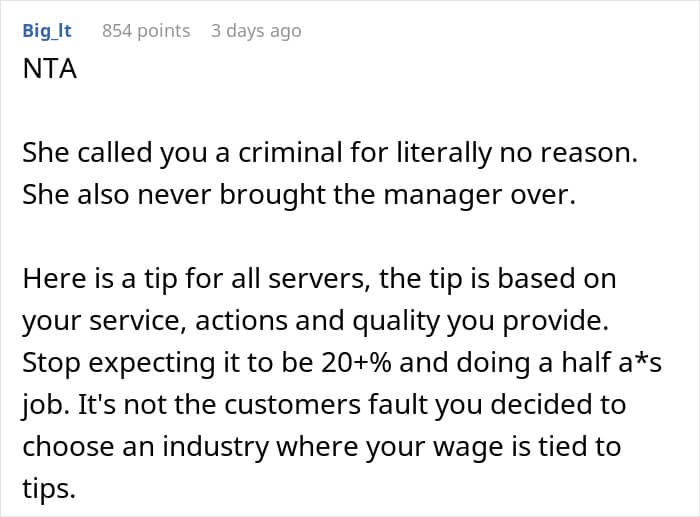Click the word 'servers,' in the comment

319,279
